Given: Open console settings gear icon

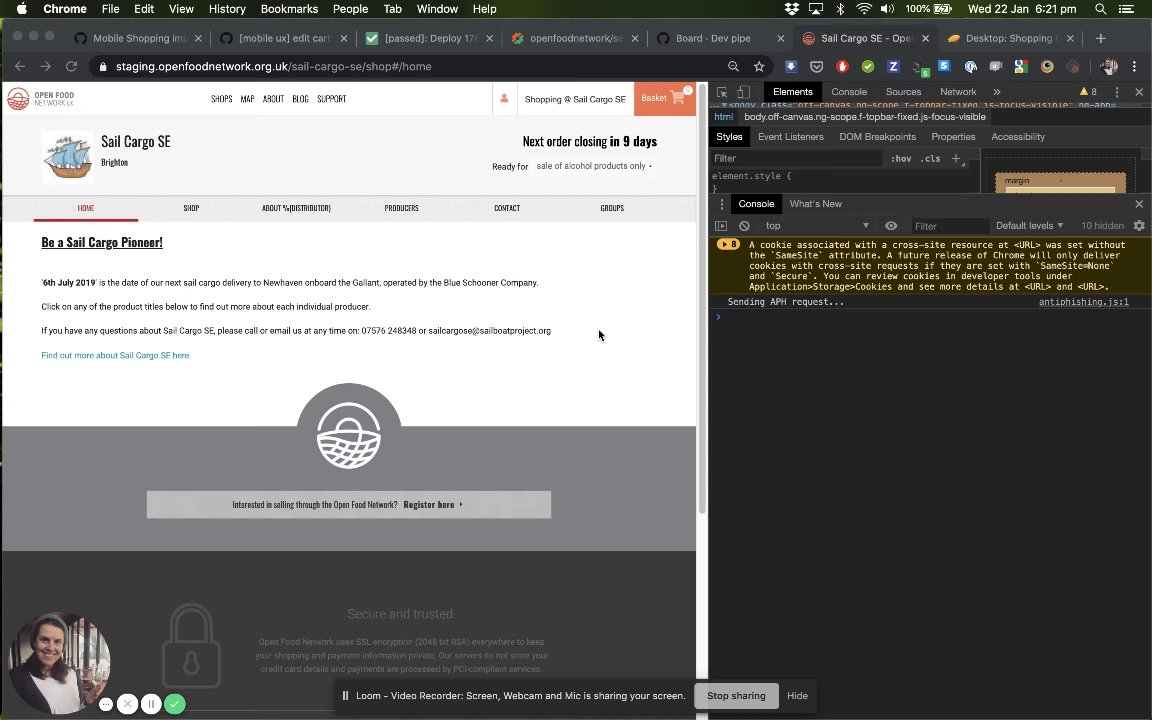Looking at the screenshot, I should [1139, 226].
